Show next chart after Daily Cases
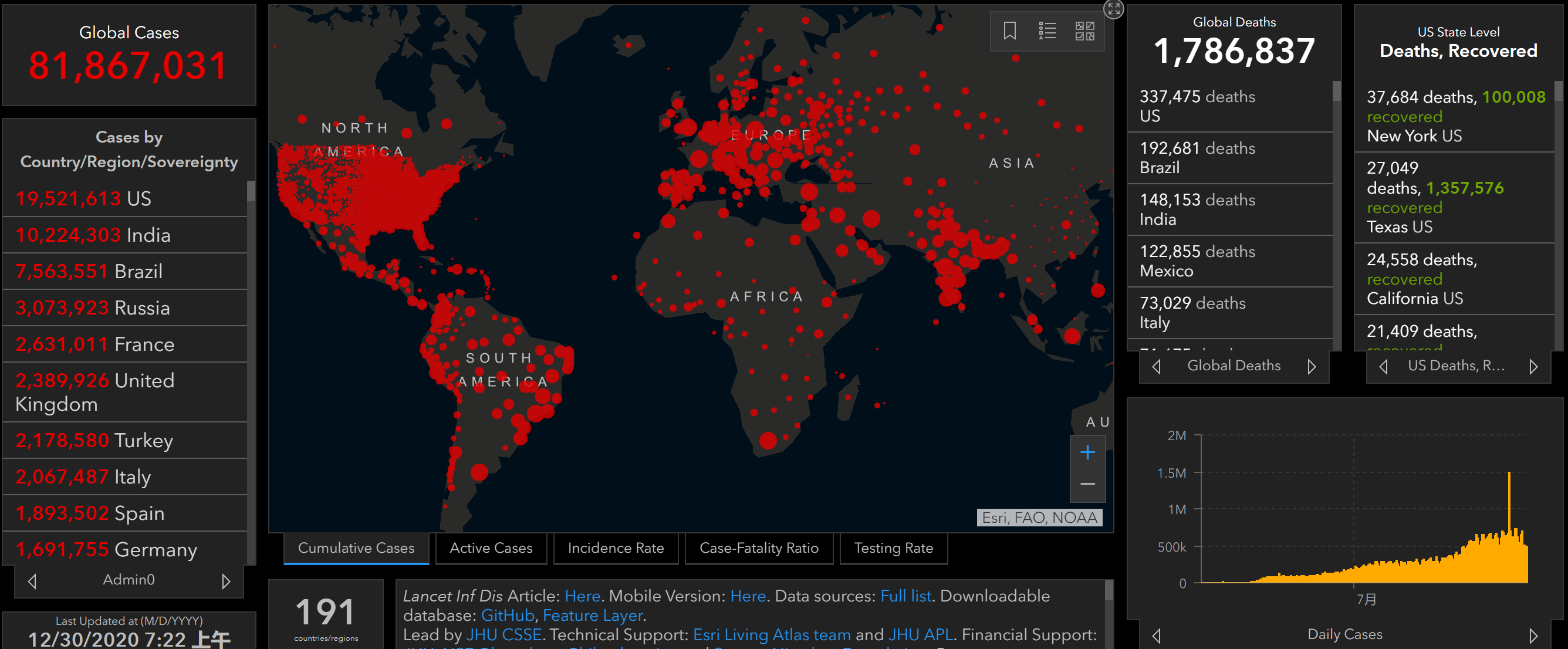Image resolution: width=1568 pixels, height=649 pixels. click(1533, 636)
